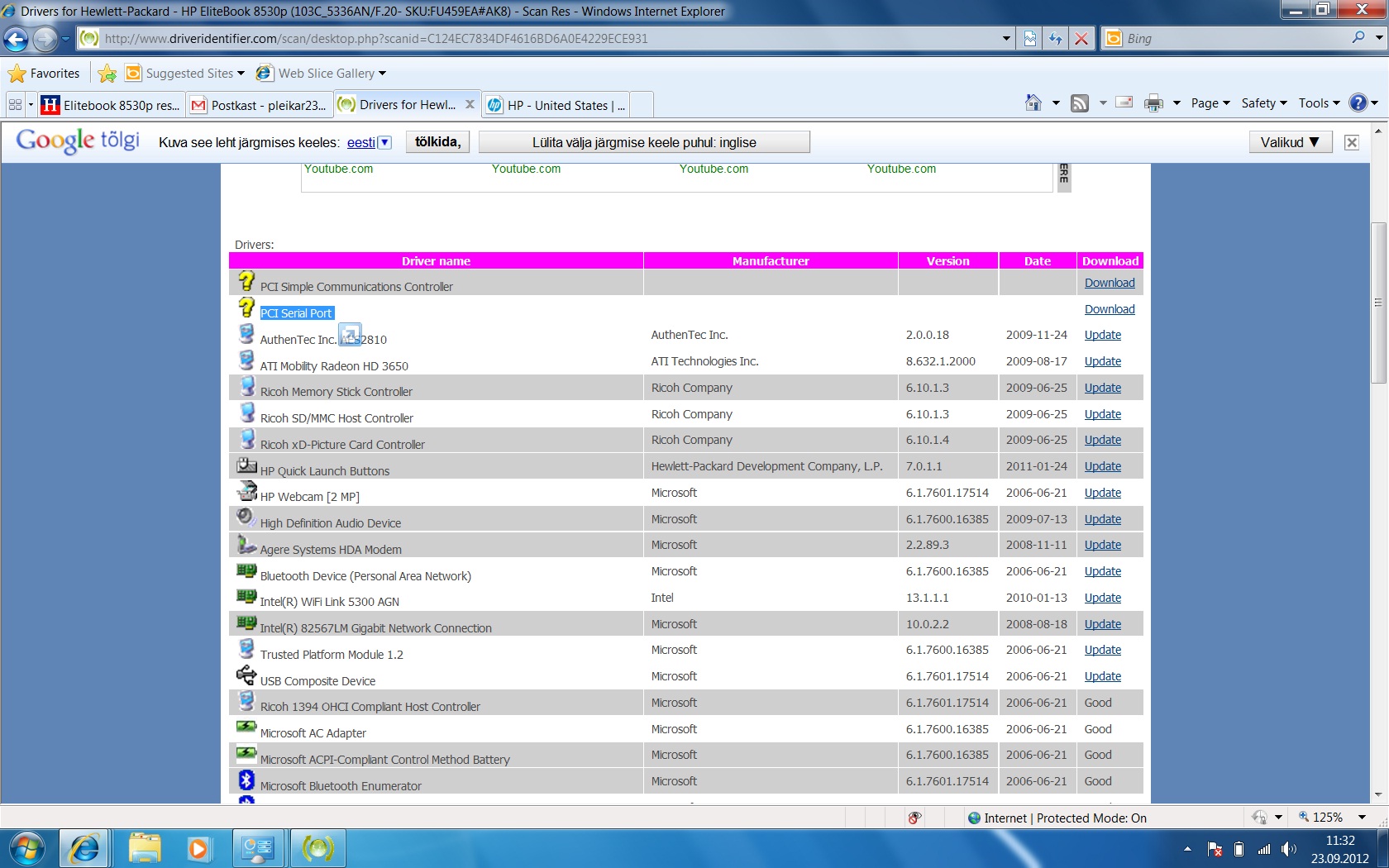1389x868 pixels.
Task: Click the network signal tray icon
Action: (x=1264, y=849)
